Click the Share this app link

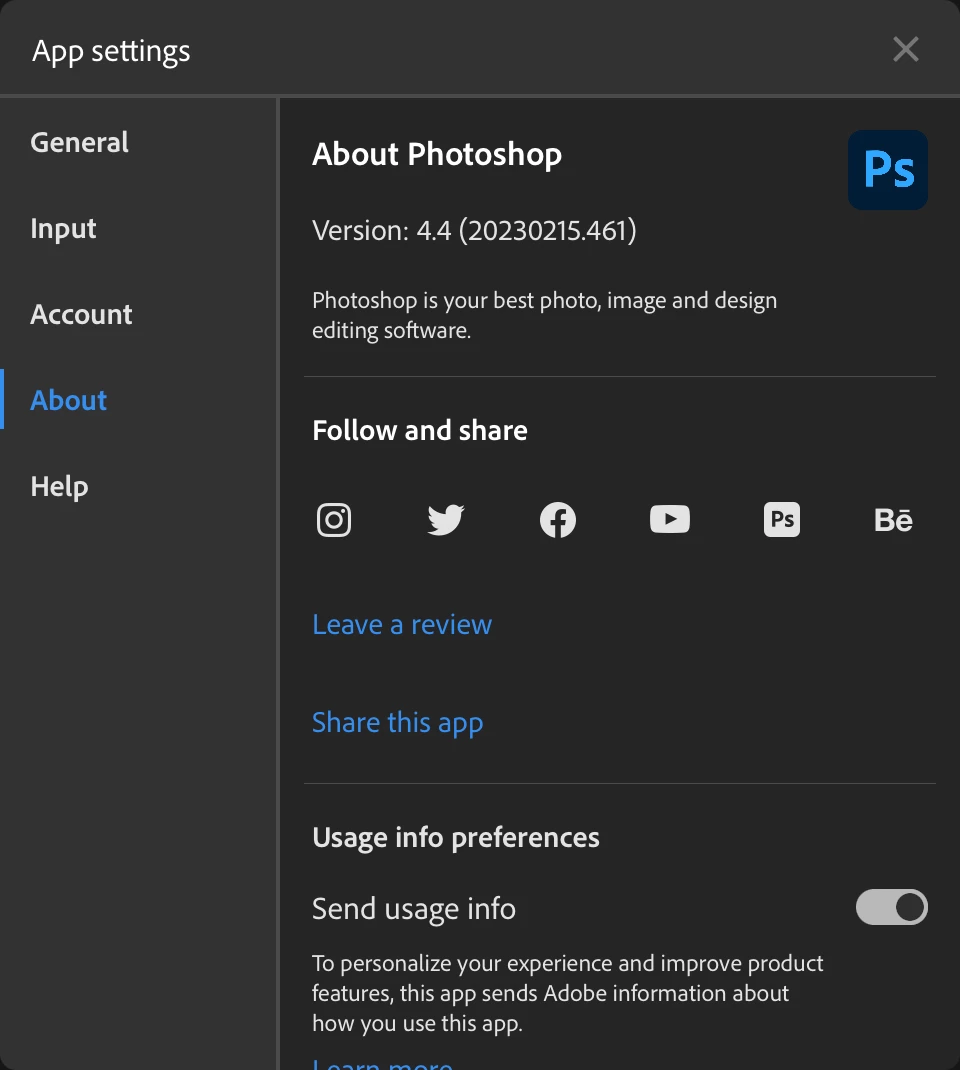[398, 723]
